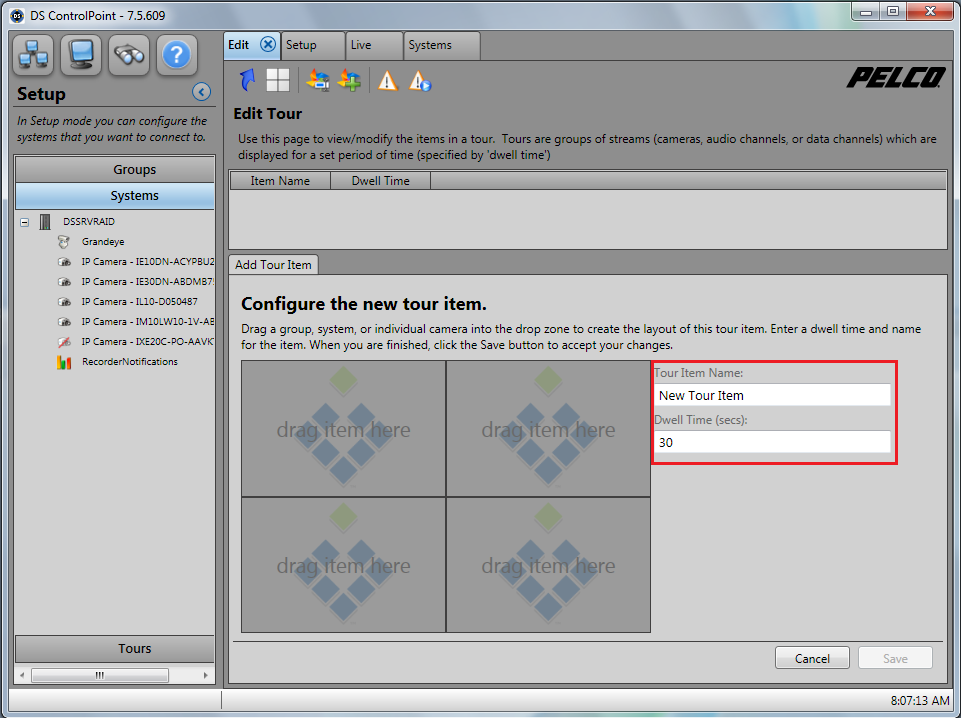The height and width of the screenshot is (718, 961).
Task: Click the Add Tour Item tab
Action: [x=272, y=264]
